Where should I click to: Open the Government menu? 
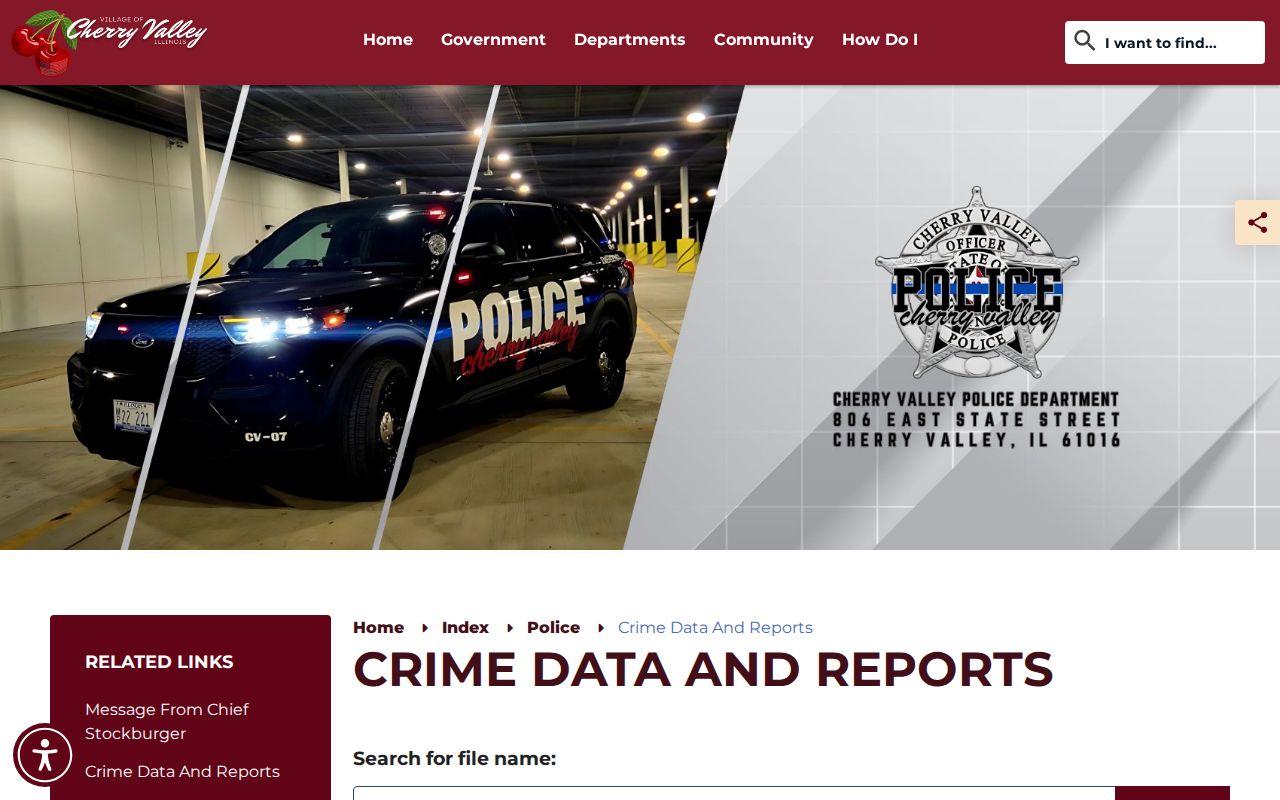(493, 40)
